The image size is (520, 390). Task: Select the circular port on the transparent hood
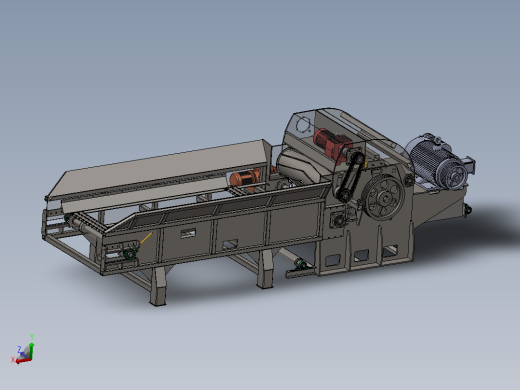[303, 125]
